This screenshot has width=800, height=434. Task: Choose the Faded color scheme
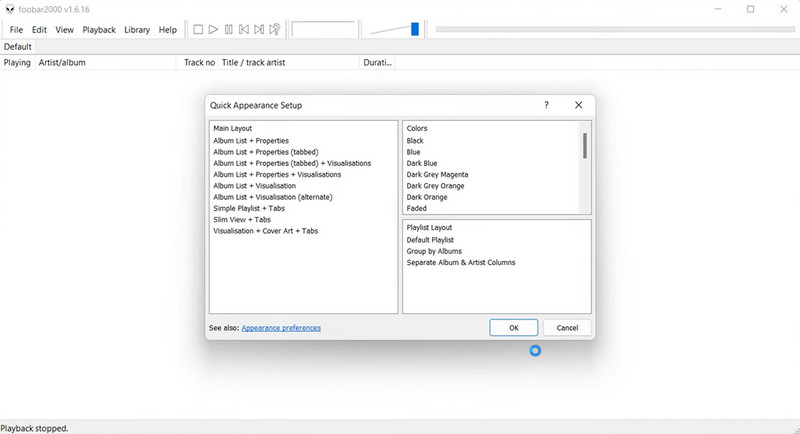tap(416, 208)
